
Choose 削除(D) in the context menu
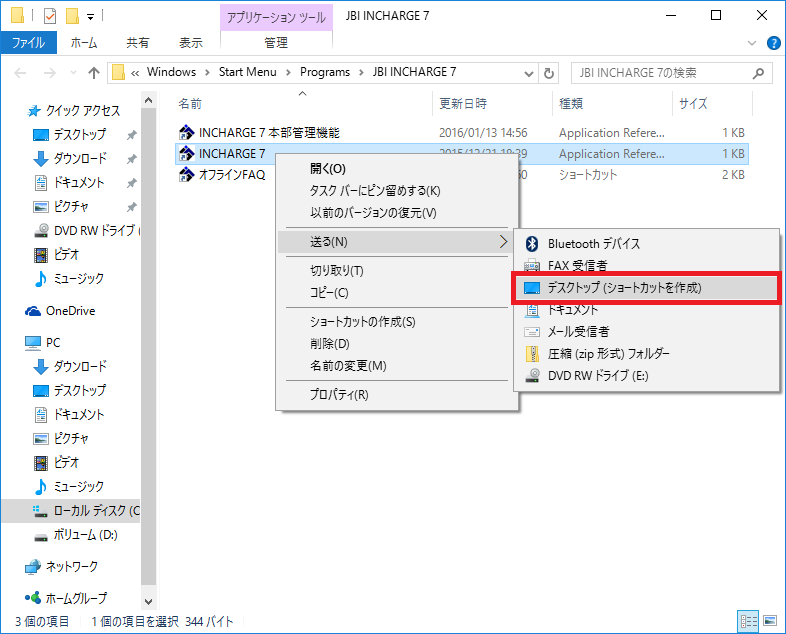click(397, 344)
